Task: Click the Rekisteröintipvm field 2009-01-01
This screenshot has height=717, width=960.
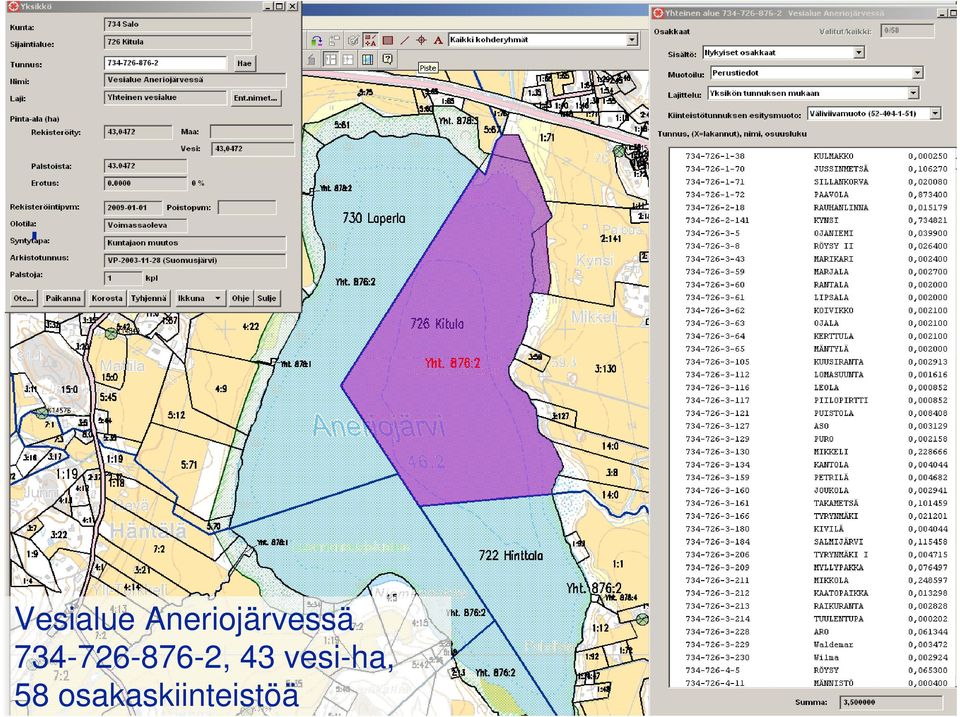Action: point(133,208)
